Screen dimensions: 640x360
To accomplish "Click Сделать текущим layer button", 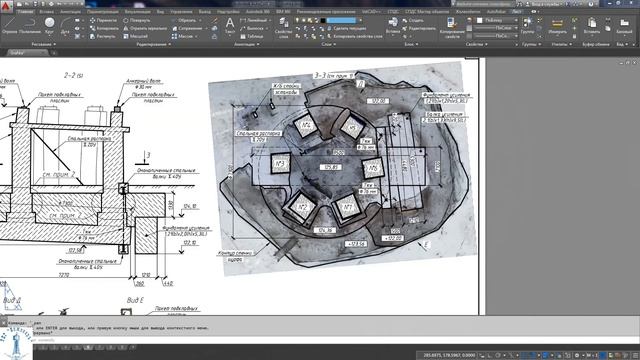I will (347, 28).
